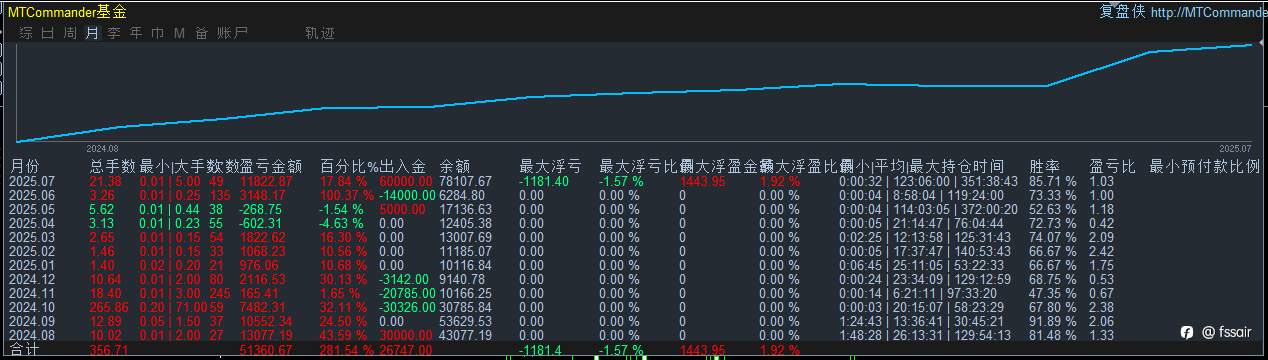
Task: Open the M tab
Action: (x=179, y=33)
